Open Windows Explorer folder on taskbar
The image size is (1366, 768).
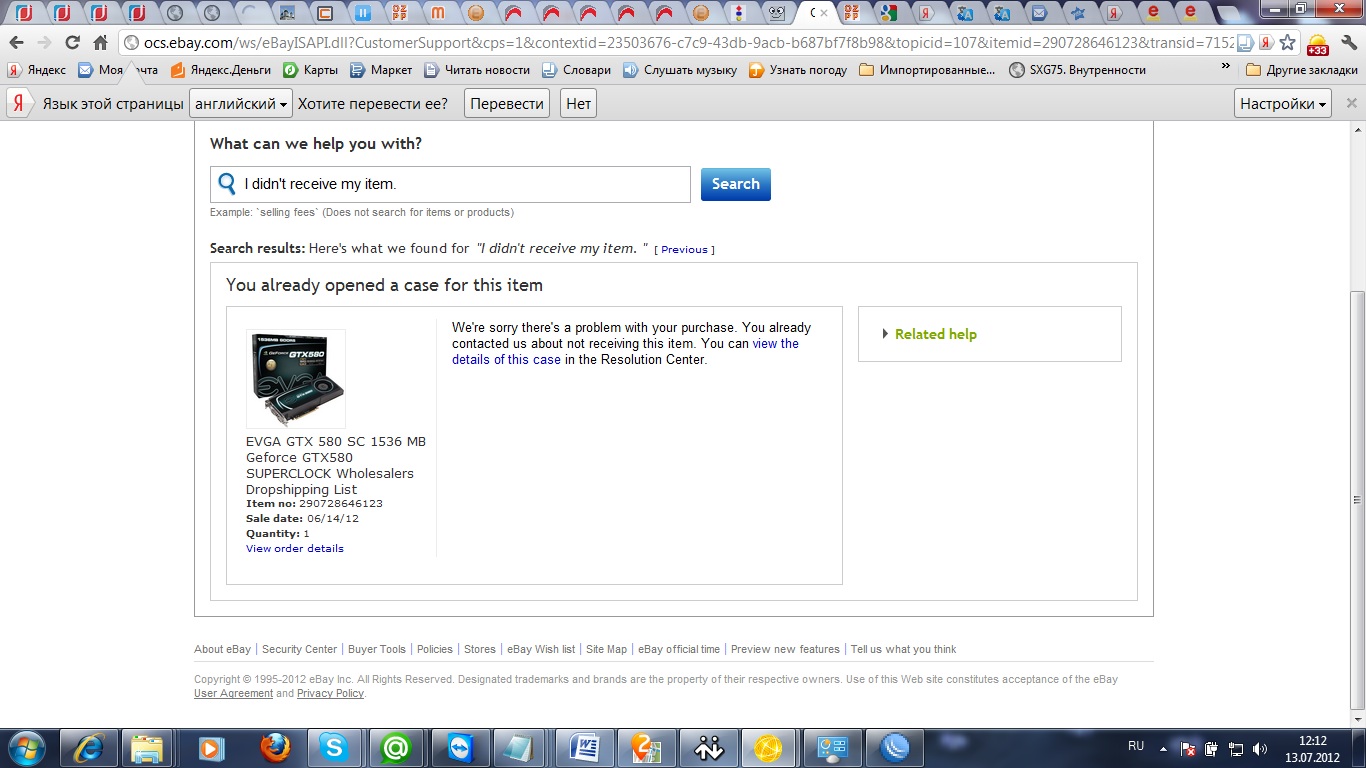147,748
